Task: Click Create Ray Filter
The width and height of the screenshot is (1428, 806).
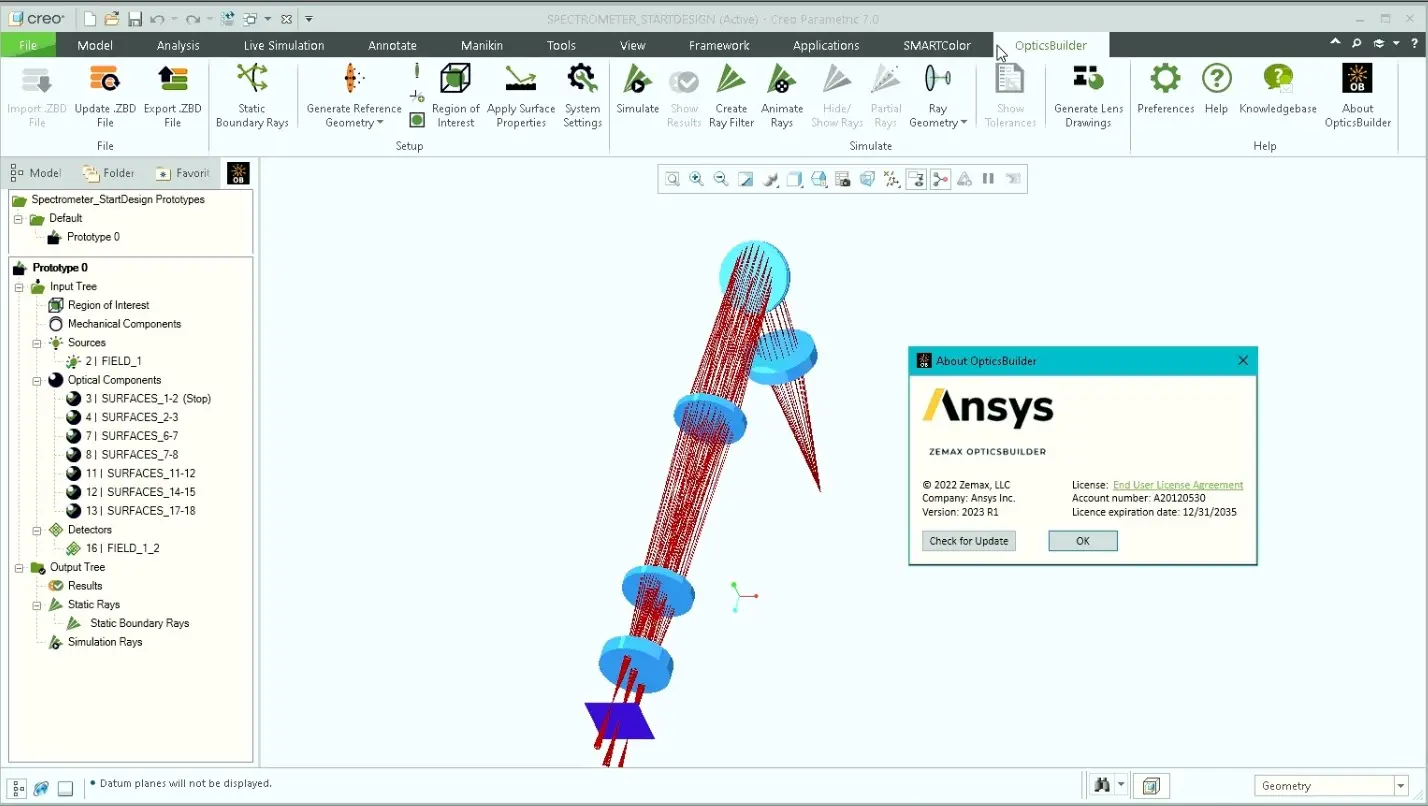Action: pos(731,96)
